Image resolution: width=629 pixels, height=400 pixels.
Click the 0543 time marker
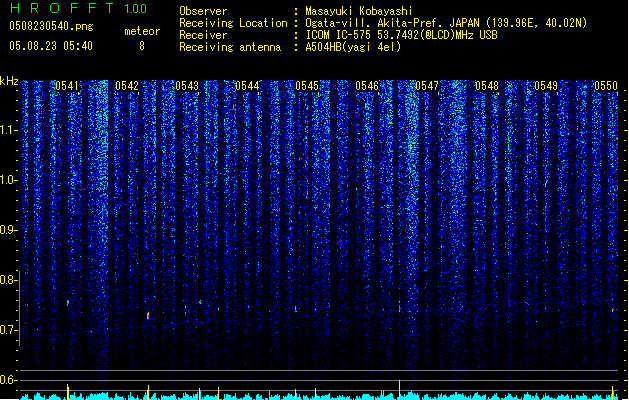(187, 86)
